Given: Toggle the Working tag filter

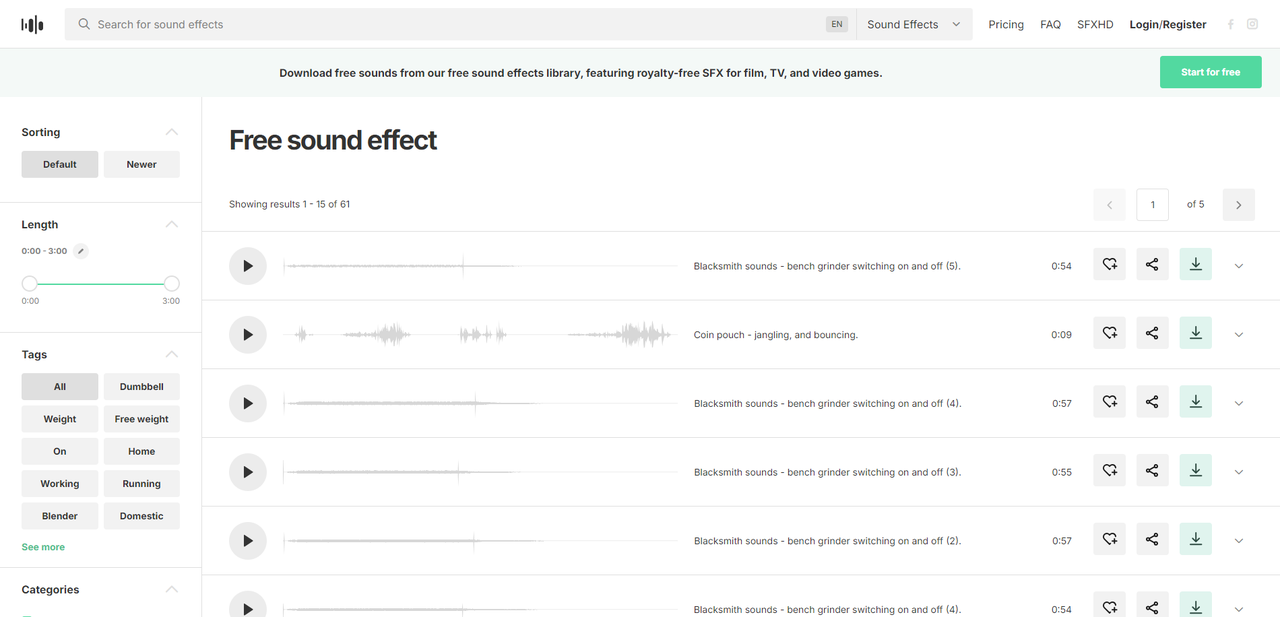Looking at the screenshot, I should click(x=60, y=484).
